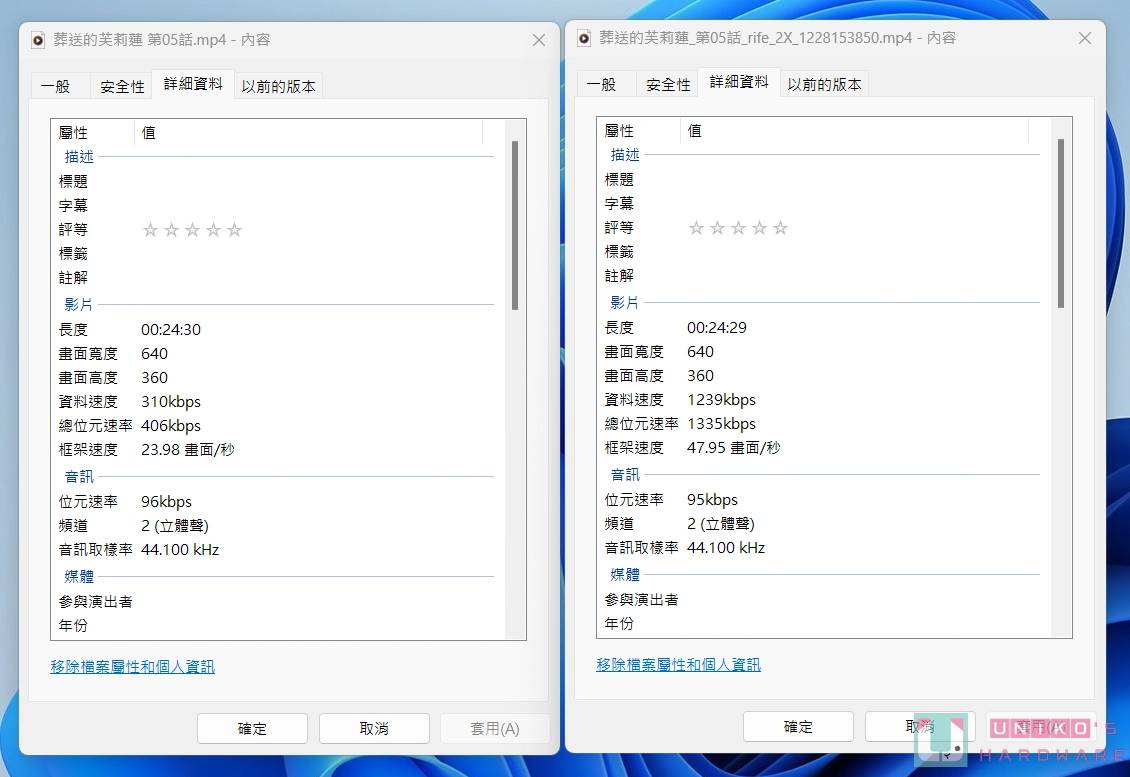Click 確定 button in rife_2X window
1130x777 pixels.
[x=798, y=727]
